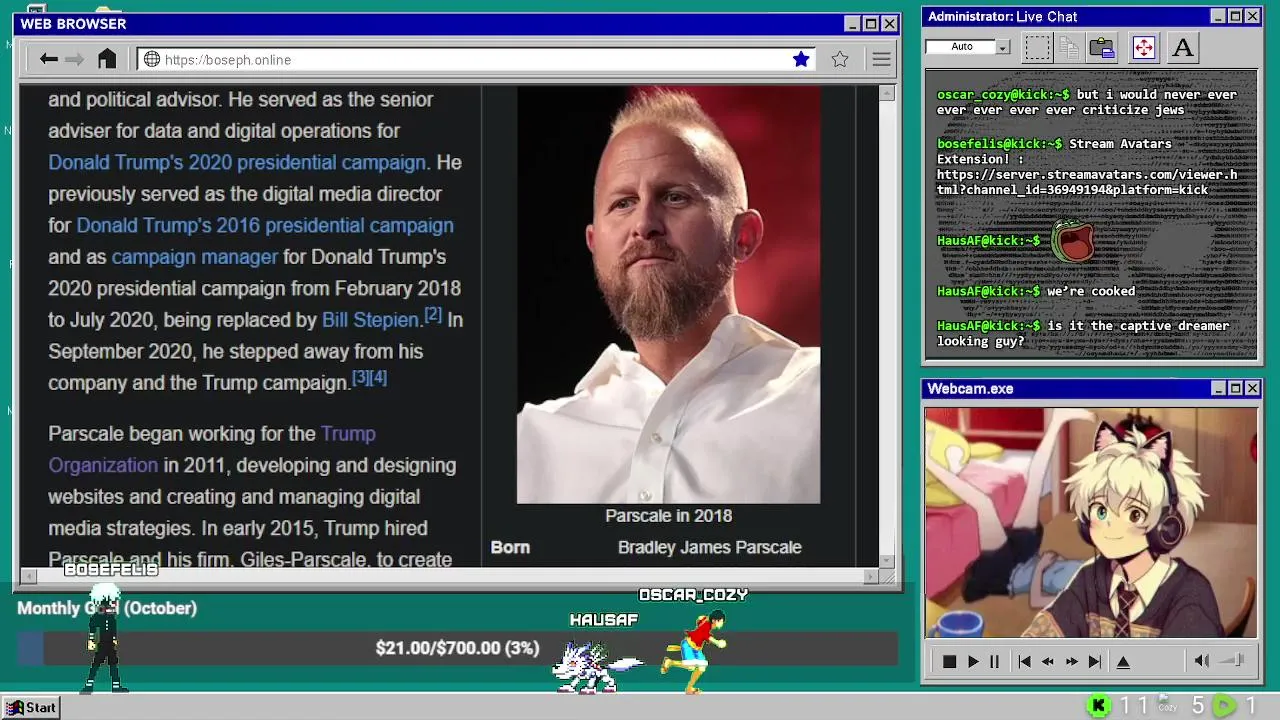Click the eject button in Webcam.exe
Image resolution: width=1280 pixels, height=720 pixels.
pos(1123,661)
